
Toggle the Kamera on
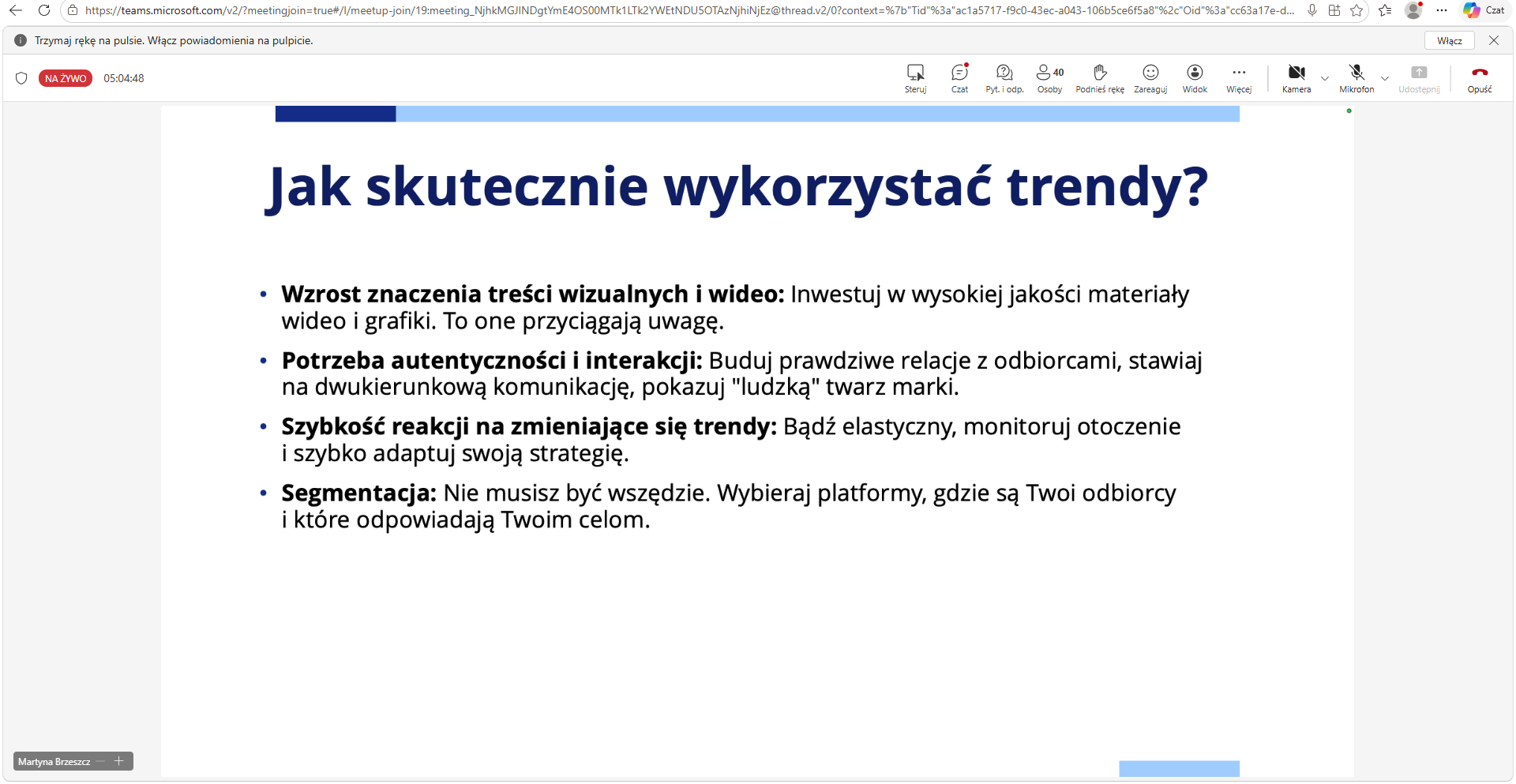(1296, 78)
